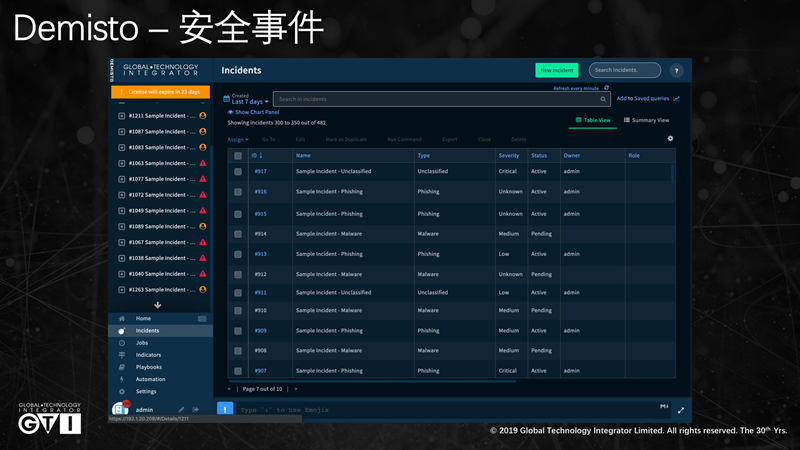Expand the #1087 Sample Incident entry
The image size is (800, 450).
pyautogui.click(x=121, y=132)
